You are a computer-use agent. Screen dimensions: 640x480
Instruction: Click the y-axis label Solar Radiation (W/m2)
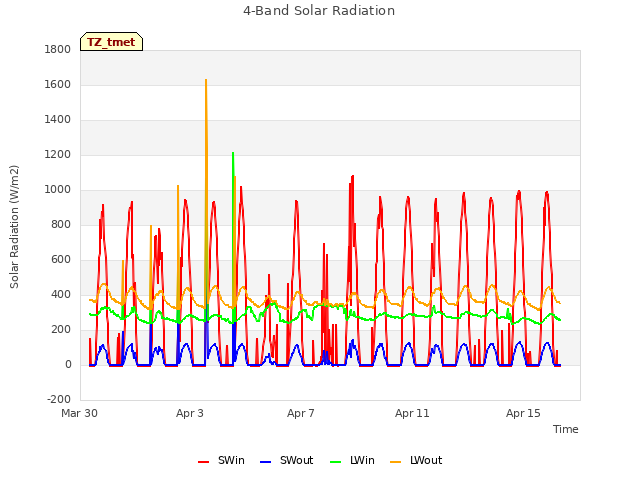pos(14,227)
